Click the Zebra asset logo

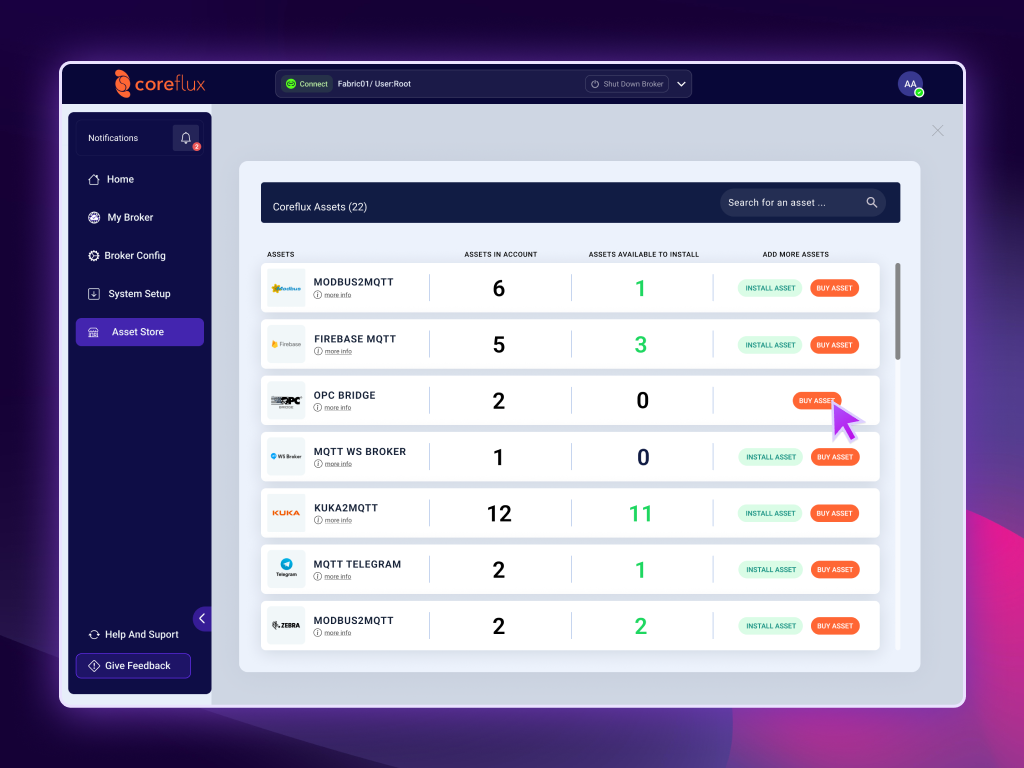coord(286,626)
